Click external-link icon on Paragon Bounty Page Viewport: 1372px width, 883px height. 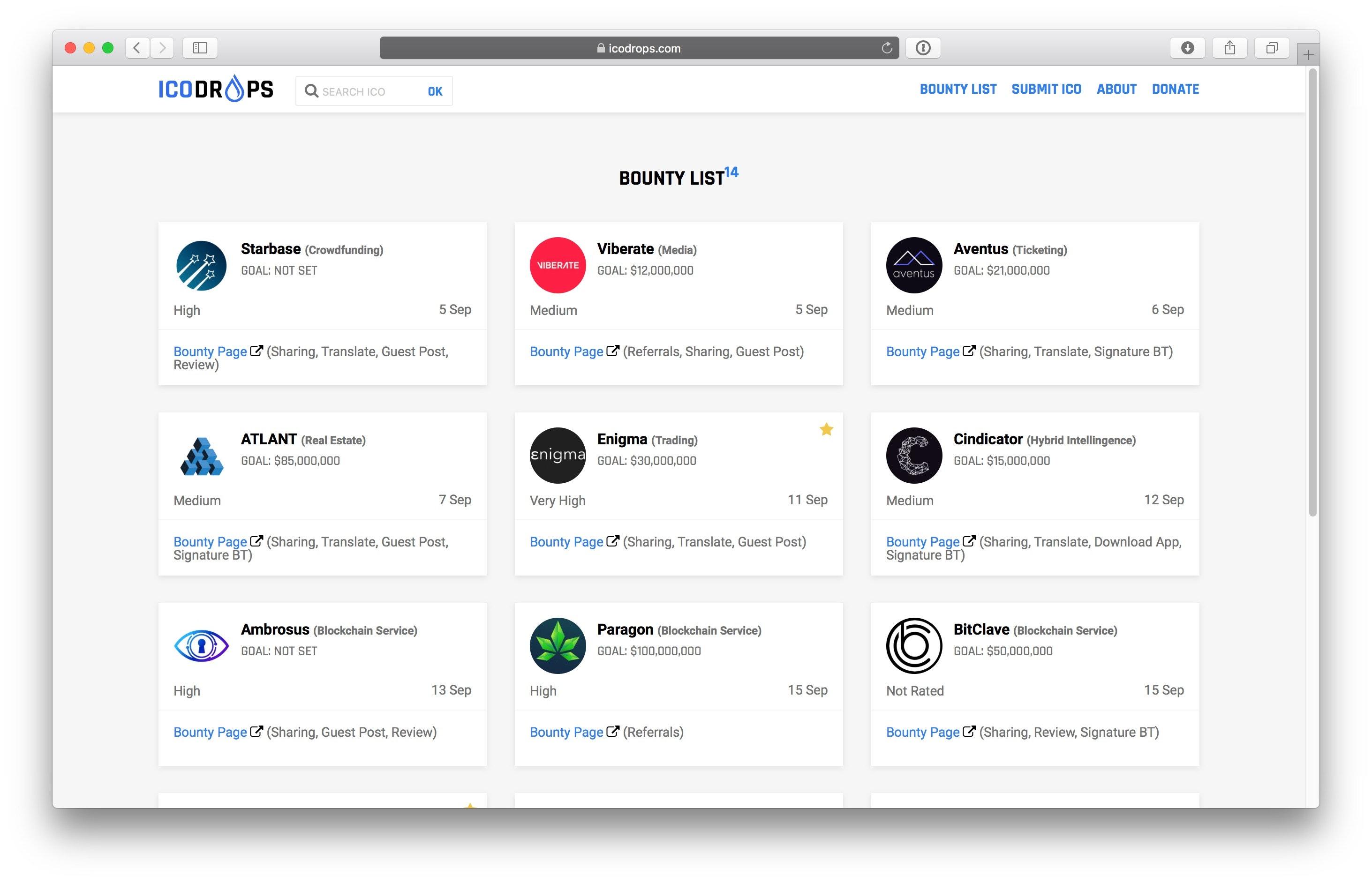click(612, 732)
